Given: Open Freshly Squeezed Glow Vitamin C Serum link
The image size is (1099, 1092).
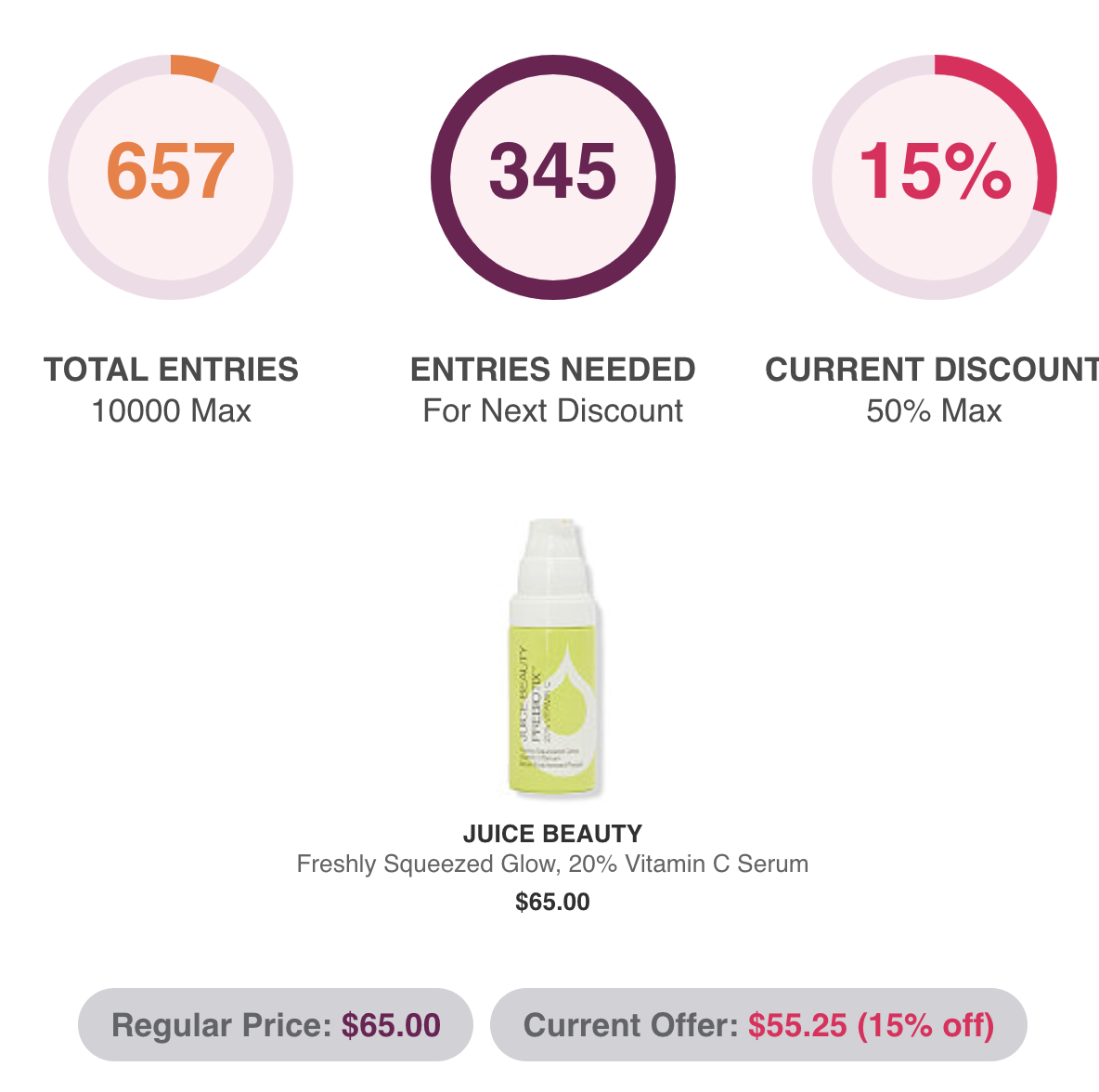Looking at the screenshot, I should coord(552,864).
